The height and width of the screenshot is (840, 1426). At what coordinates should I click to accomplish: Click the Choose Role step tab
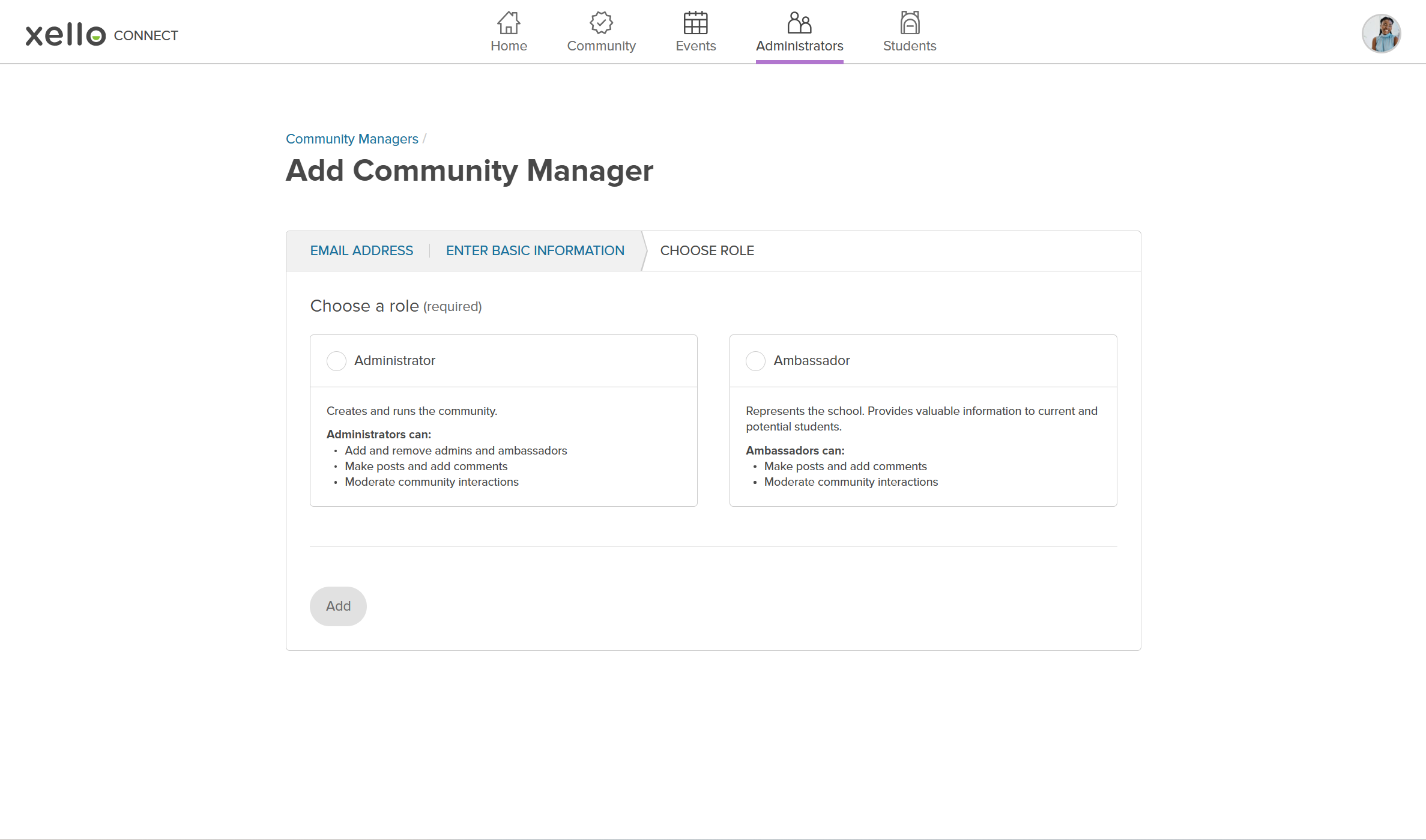[x=707, y=250]
